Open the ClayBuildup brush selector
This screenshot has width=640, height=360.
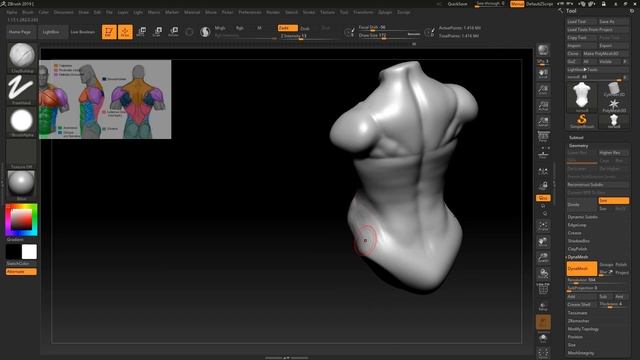click(x=22, y=57)
